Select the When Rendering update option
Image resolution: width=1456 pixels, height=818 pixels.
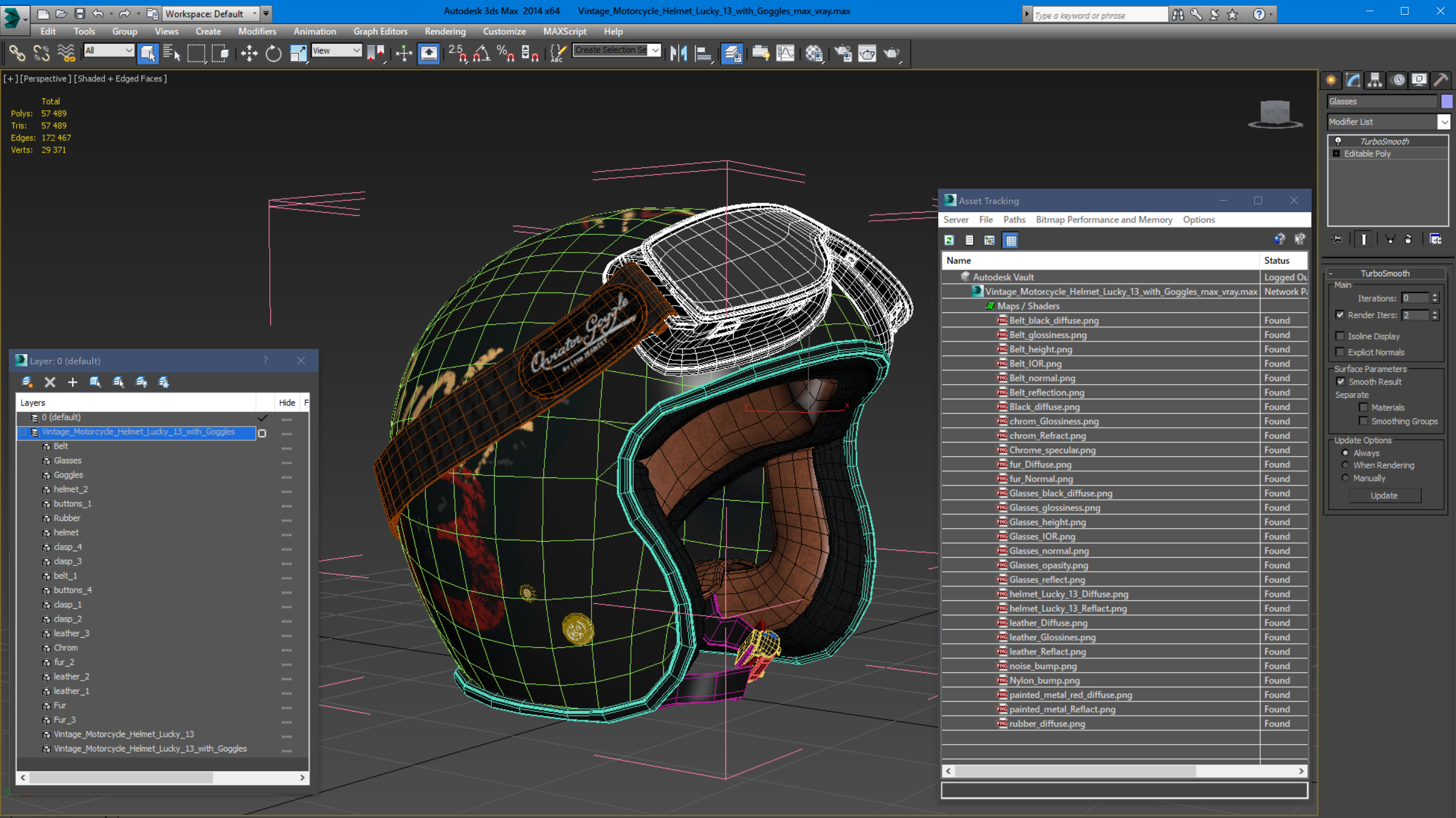pos(1345,465)
